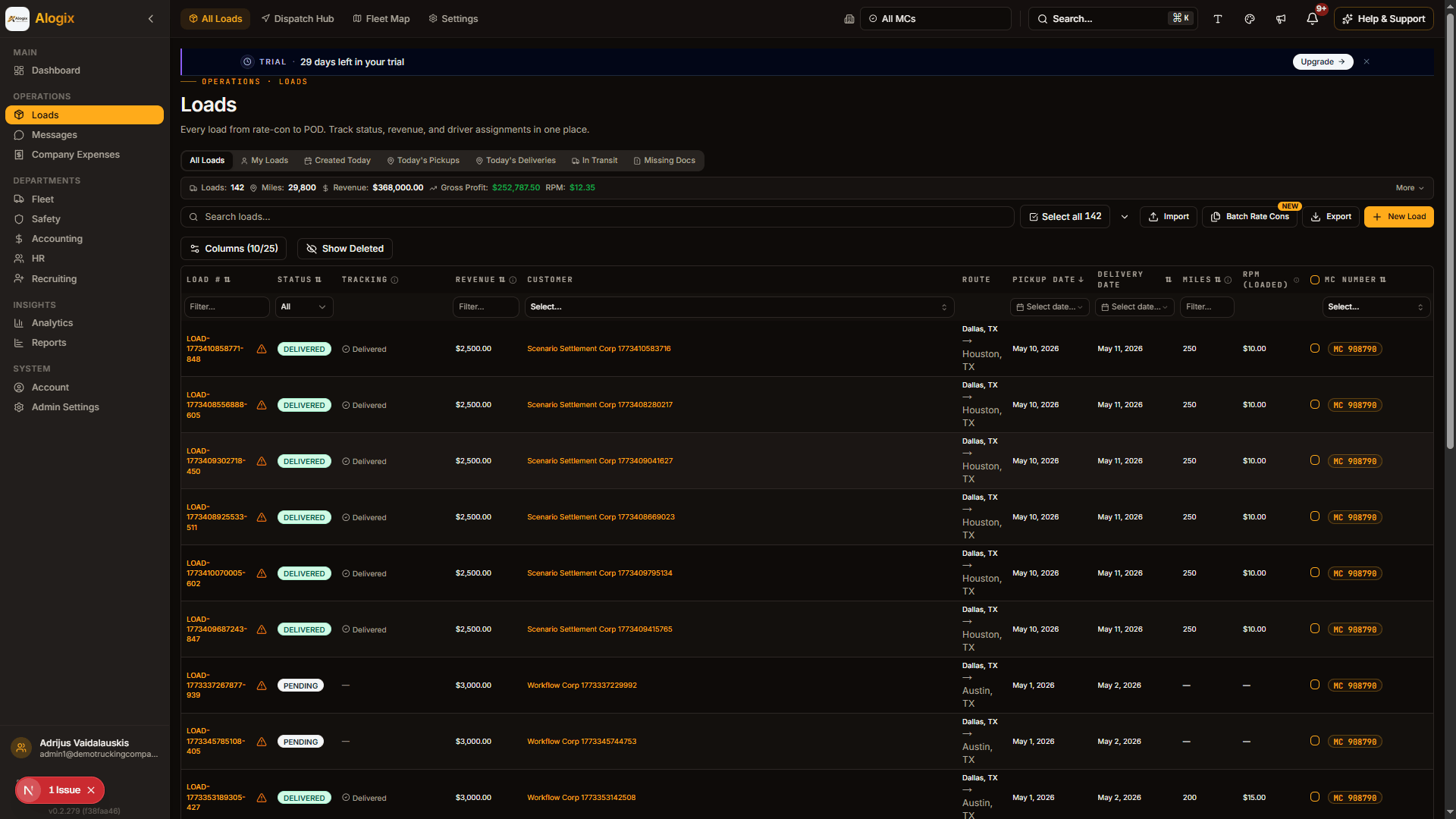Click the Alogix logo icon

tap(17, 18)
